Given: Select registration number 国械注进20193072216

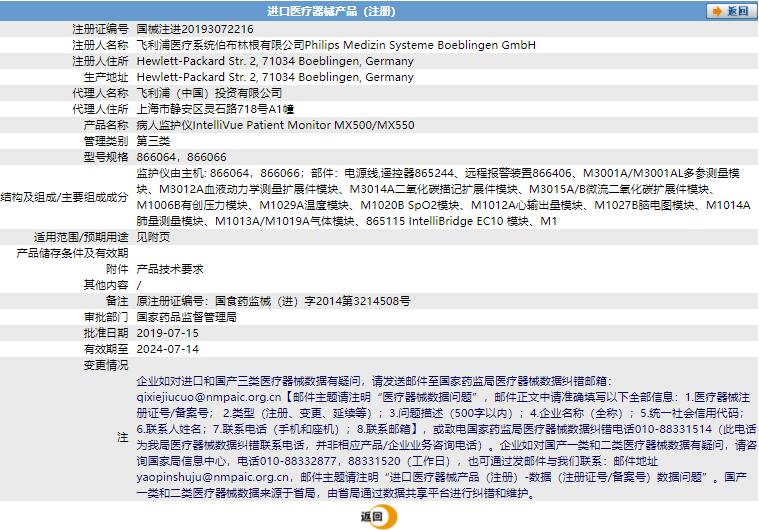Looking at the screenshot, I should (195, 29).
